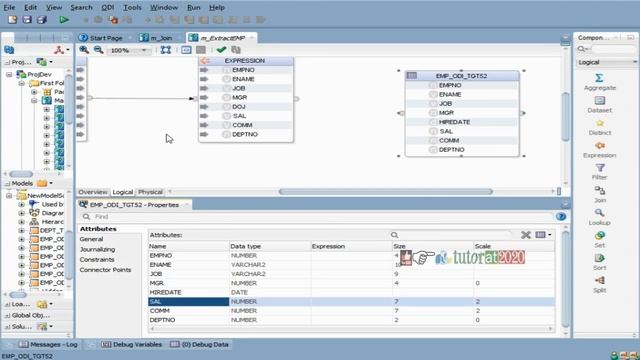
Task: Click the Find field in Properties
Action: pyautogui.click(x=317, y=216)
